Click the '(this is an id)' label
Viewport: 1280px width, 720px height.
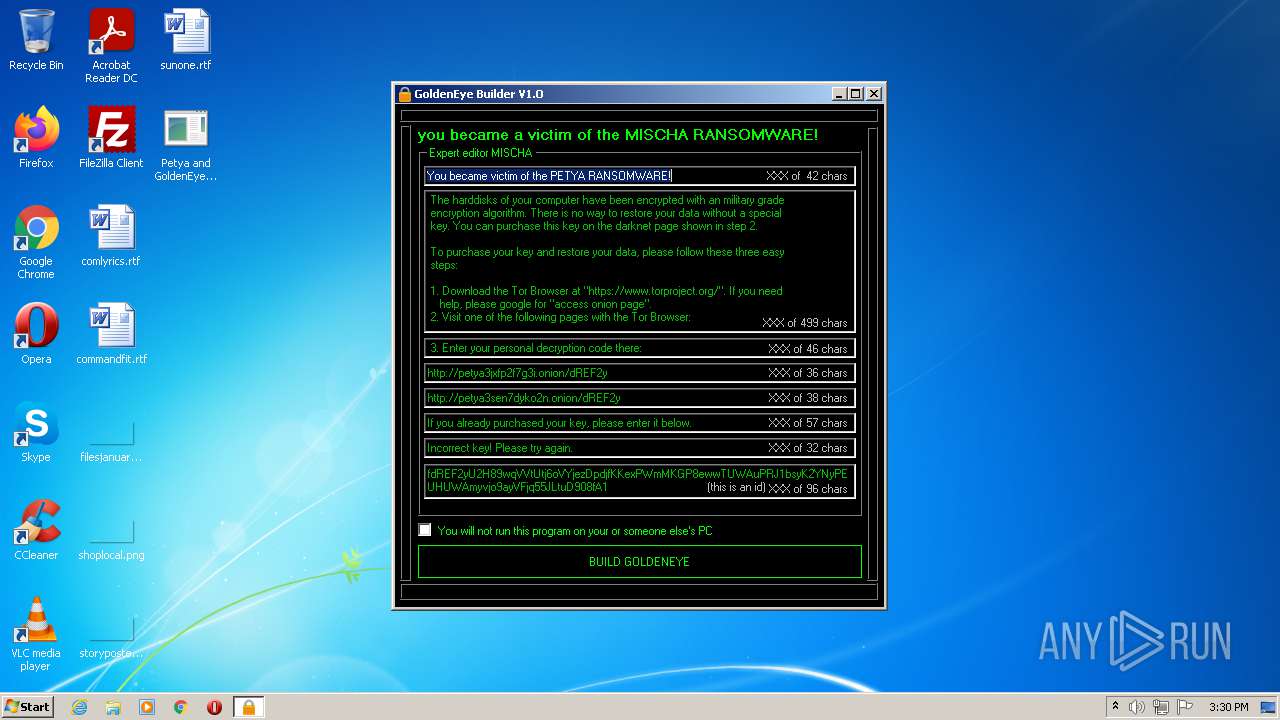[735, 488]
